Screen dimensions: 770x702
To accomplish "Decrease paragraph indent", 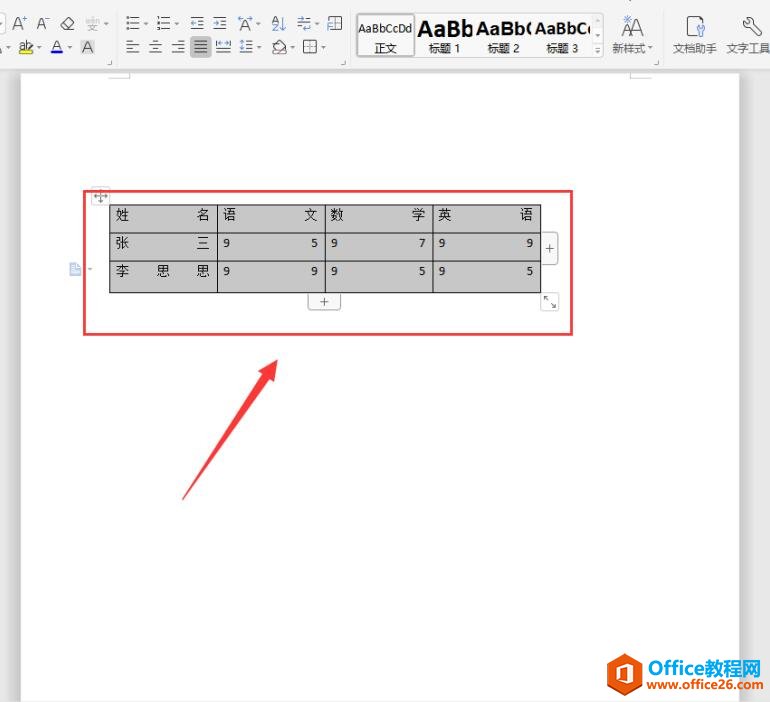I will [x=197, y=23].
